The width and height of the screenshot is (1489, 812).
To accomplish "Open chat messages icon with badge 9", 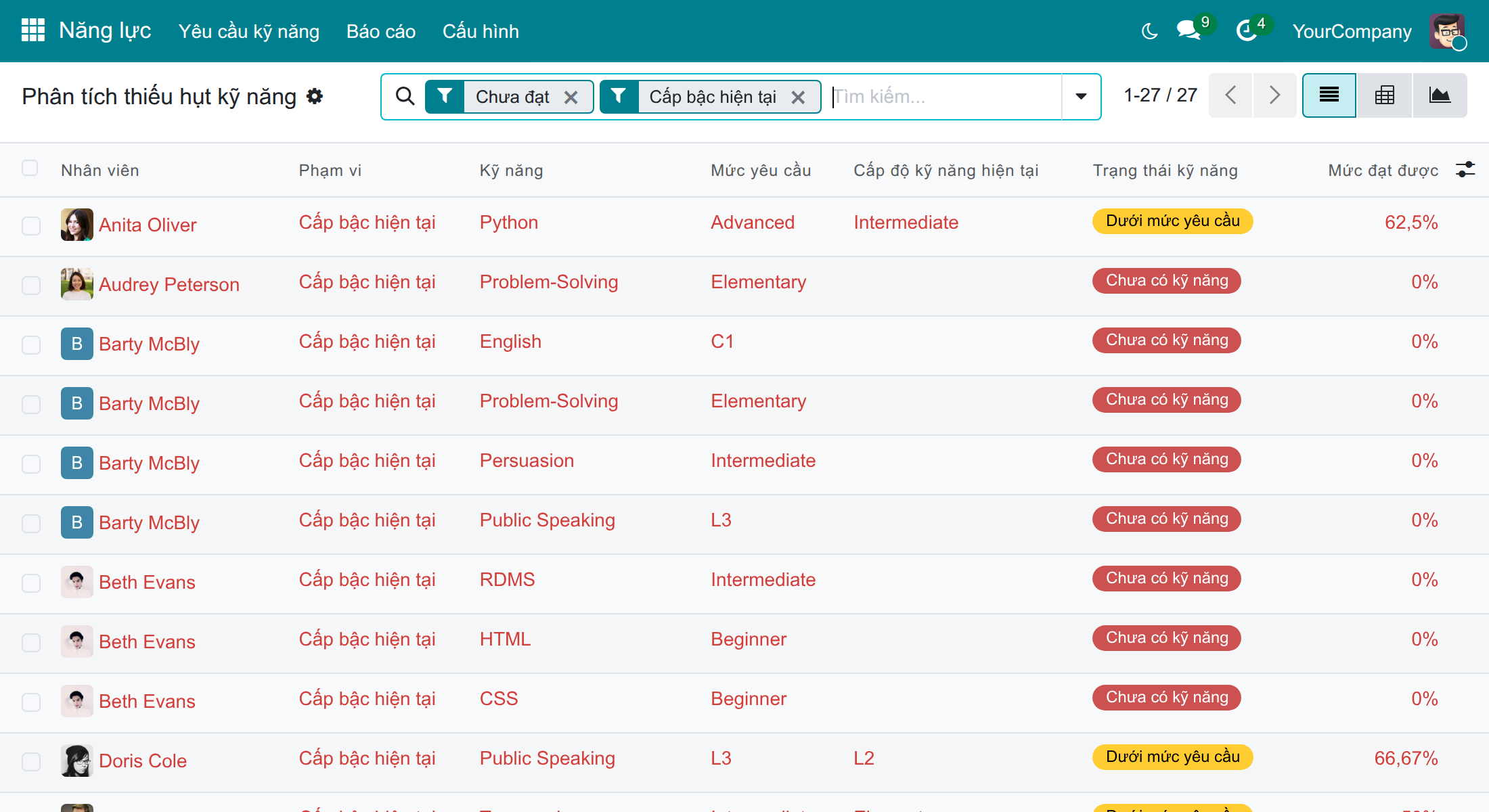I will pyautogui.click(x=1189, y=30).
